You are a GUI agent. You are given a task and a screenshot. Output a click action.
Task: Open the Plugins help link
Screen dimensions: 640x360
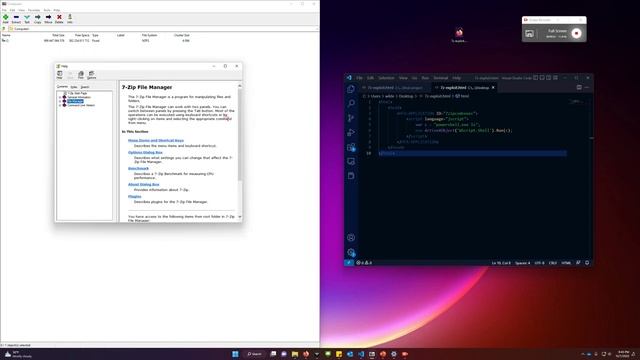[x=135, y=196]
